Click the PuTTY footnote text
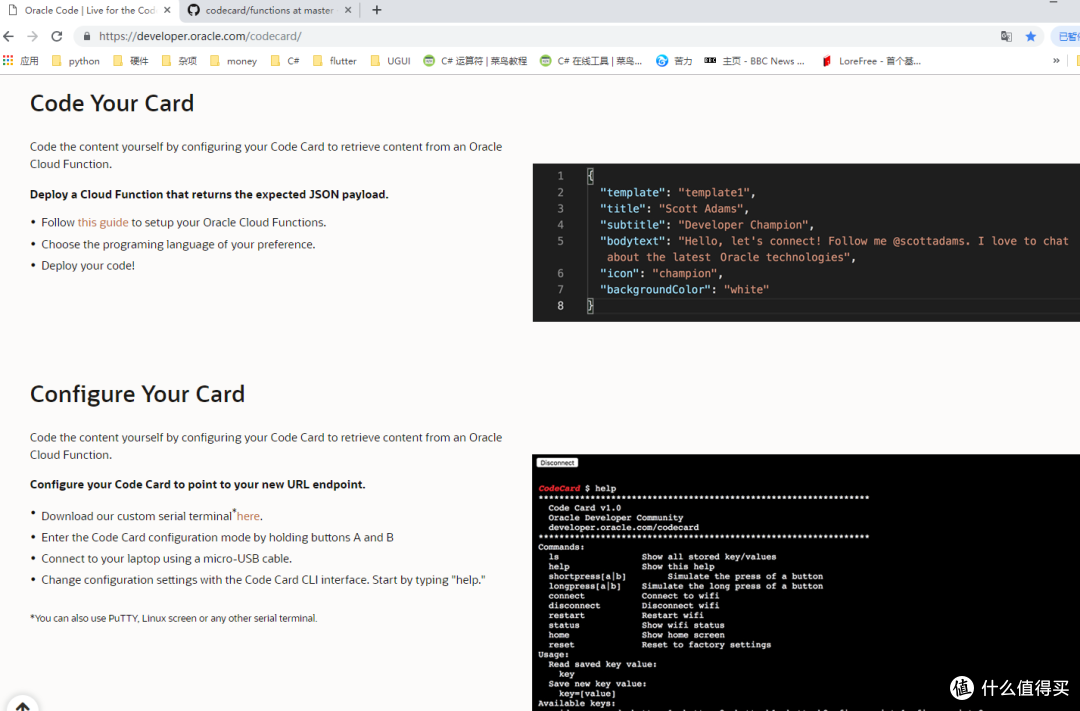Image resolution: width=1080 pixels, height=711 pixels. tap(174, 619)
